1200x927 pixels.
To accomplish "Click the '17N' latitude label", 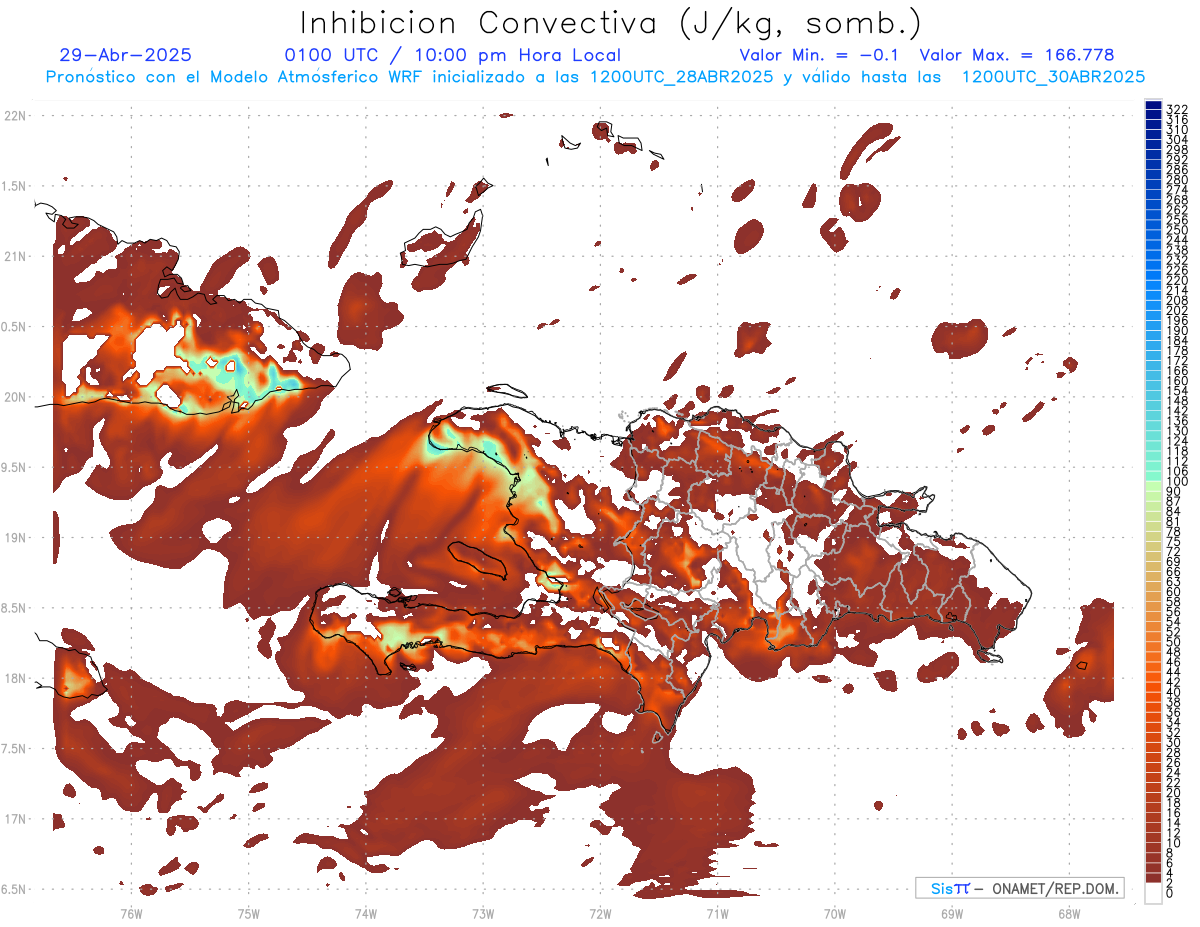I will coord(15,819).
